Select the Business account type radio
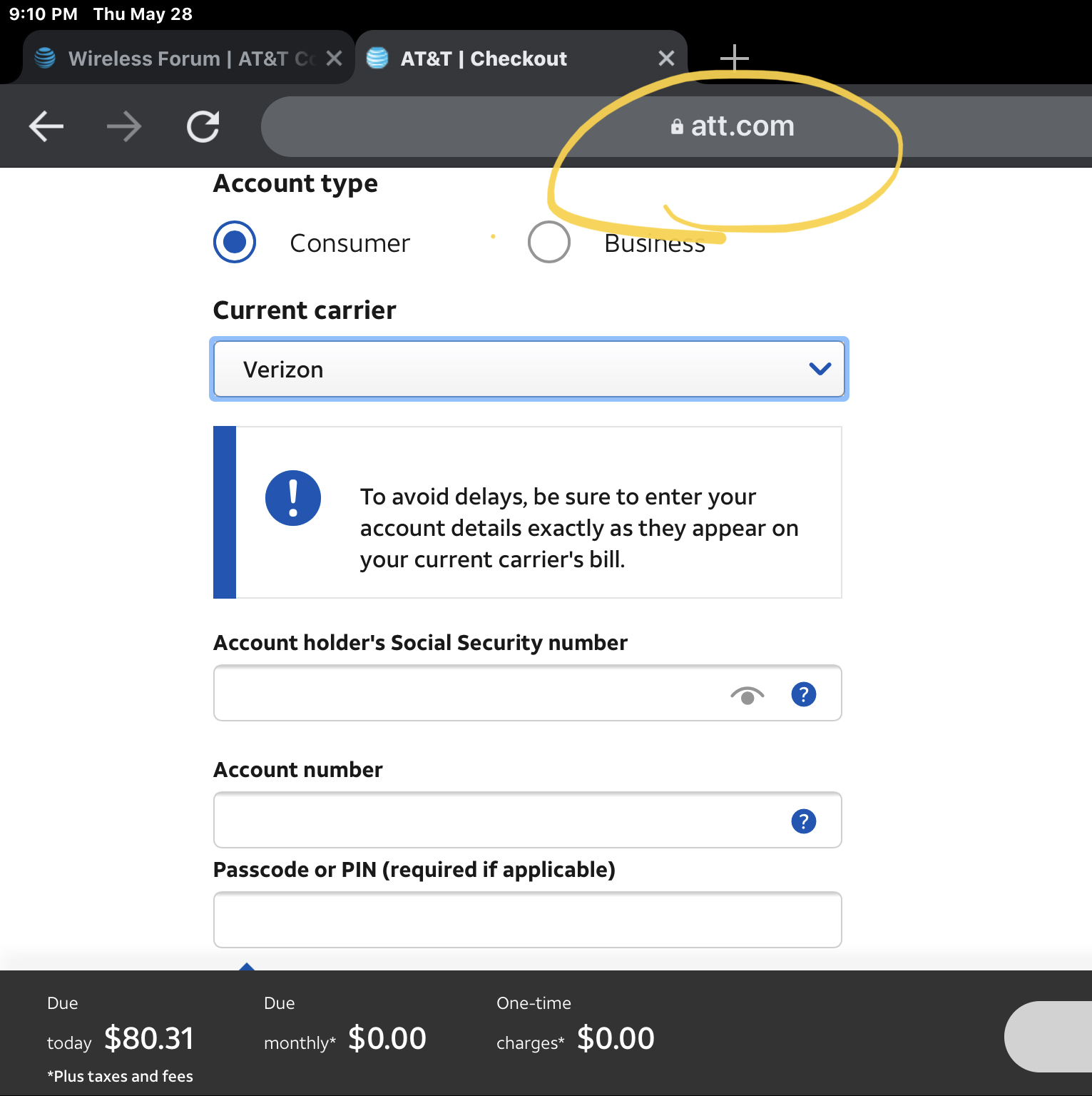The width and height of the screenshot is (1092, 1096). [549, 243]
